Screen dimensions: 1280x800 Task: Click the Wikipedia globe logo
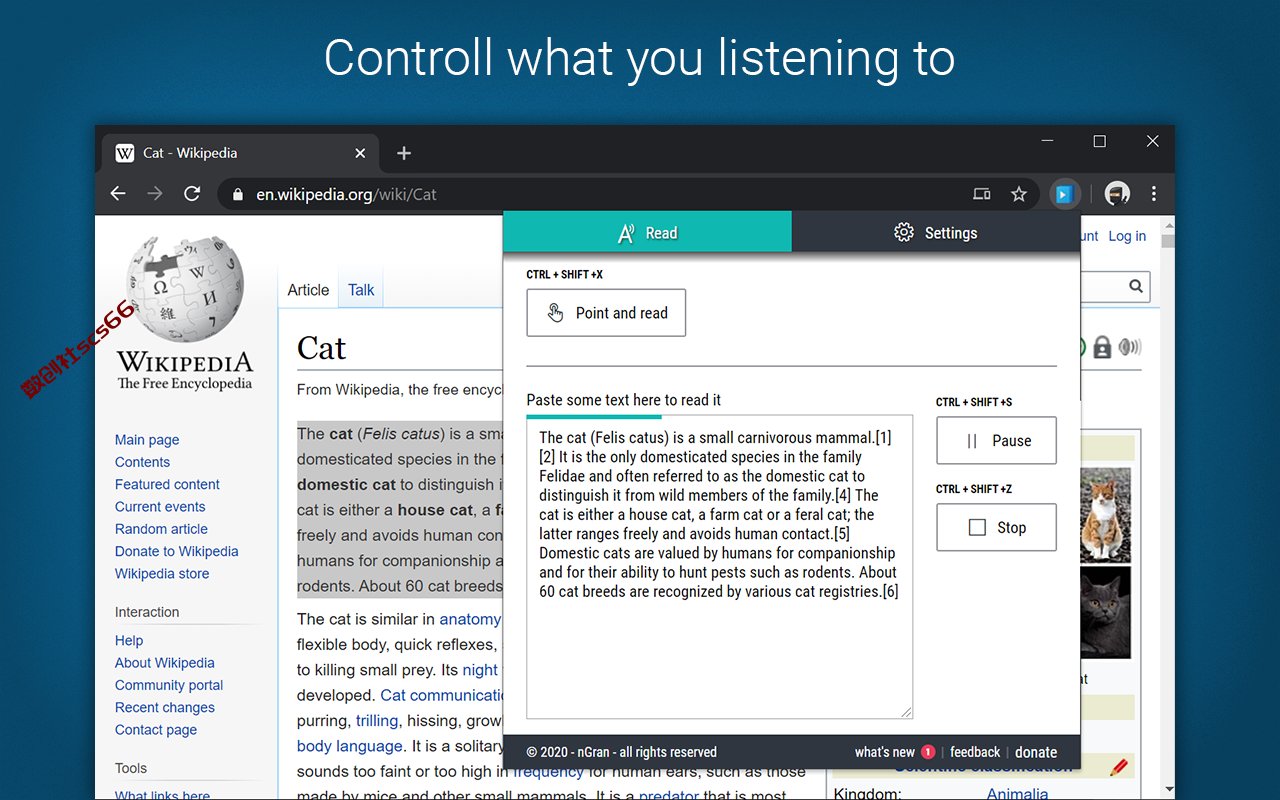tap(186, 289)
